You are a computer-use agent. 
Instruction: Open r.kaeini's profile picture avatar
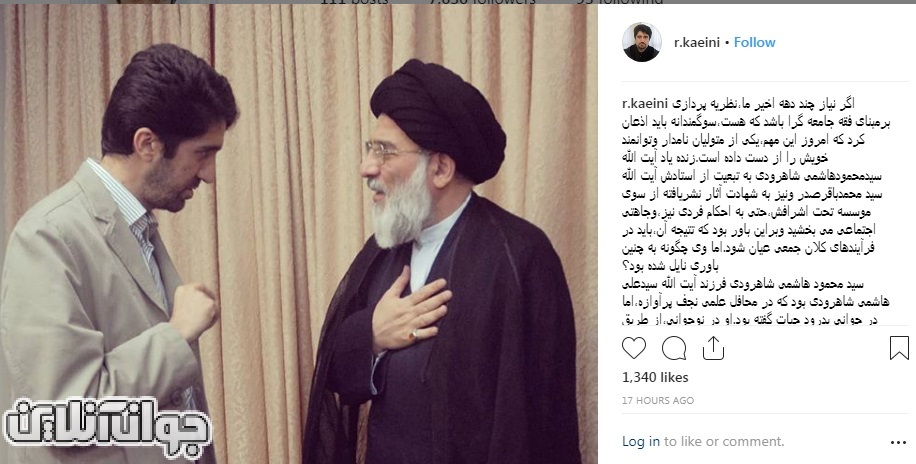point(641,43)
